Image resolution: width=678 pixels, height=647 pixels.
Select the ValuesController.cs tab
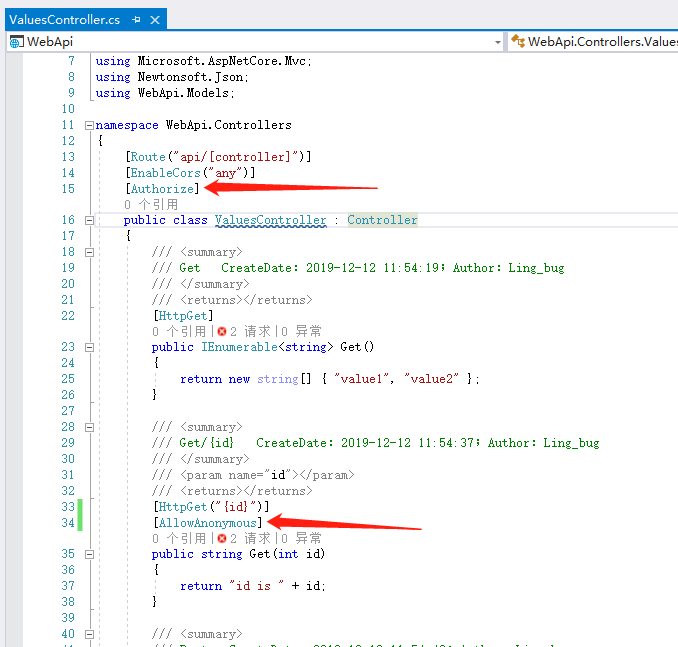(64, 20)
